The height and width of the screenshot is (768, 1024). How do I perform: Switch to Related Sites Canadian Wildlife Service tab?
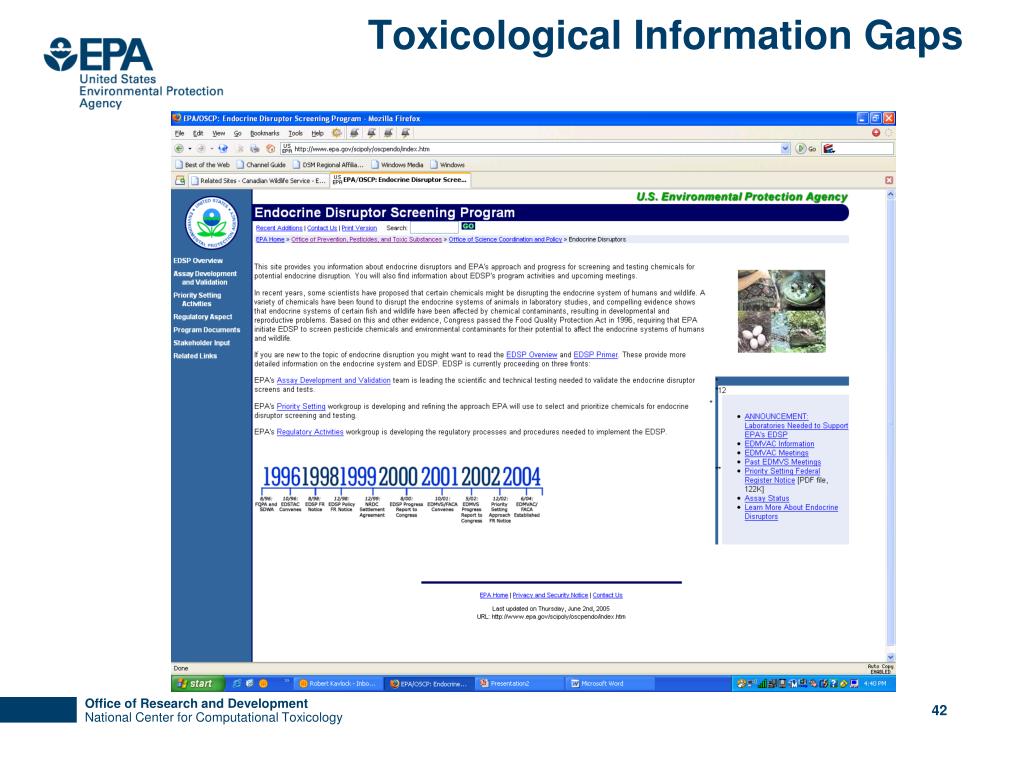(x=258, y=180)
